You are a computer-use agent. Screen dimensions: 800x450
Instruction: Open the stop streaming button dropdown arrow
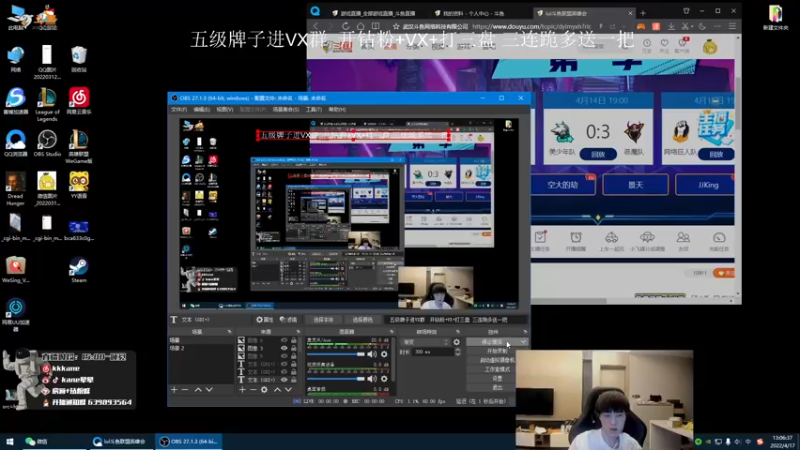point(523,342)
